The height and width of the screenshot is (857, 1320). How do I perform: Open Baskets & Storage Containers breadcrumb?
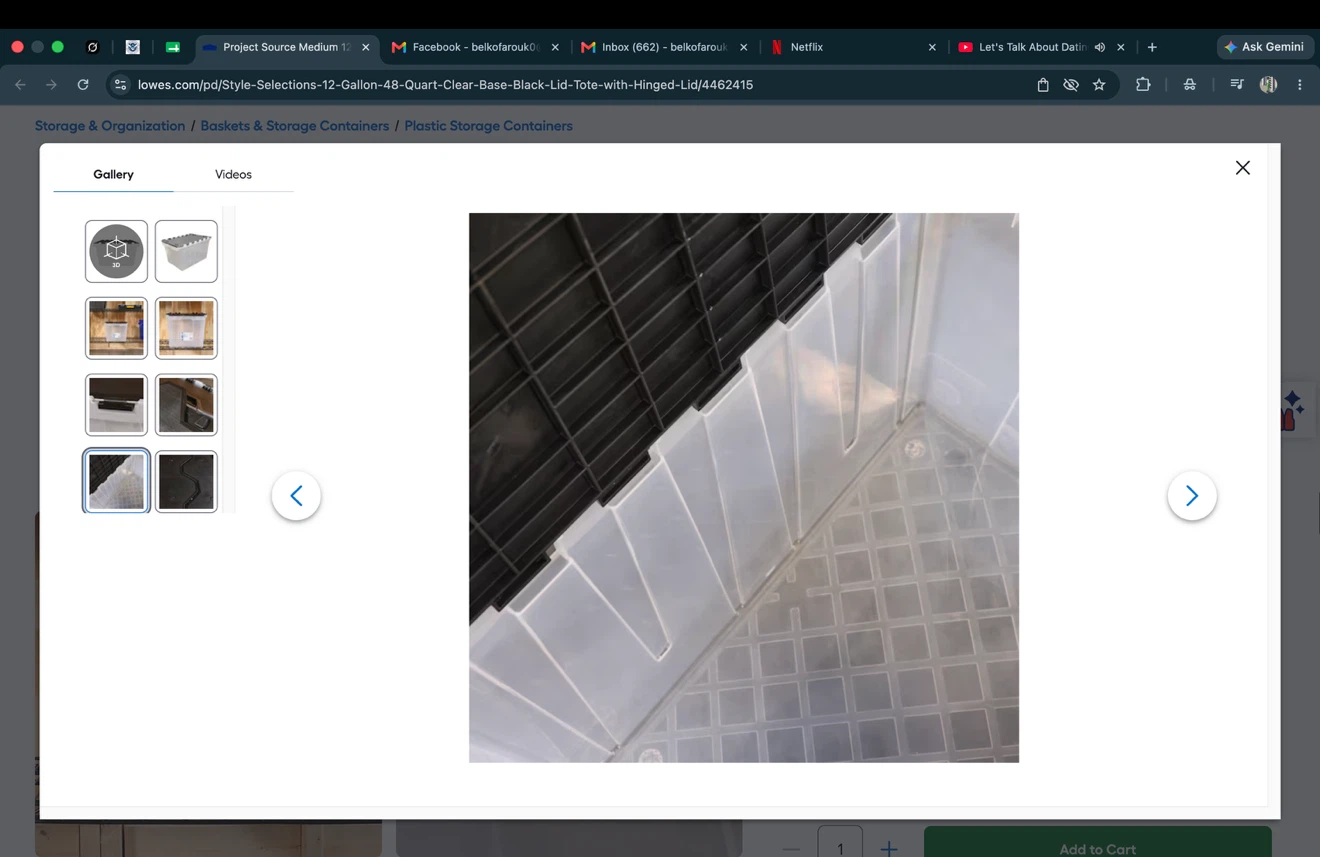pyautogui.click(x=294, y=126)
